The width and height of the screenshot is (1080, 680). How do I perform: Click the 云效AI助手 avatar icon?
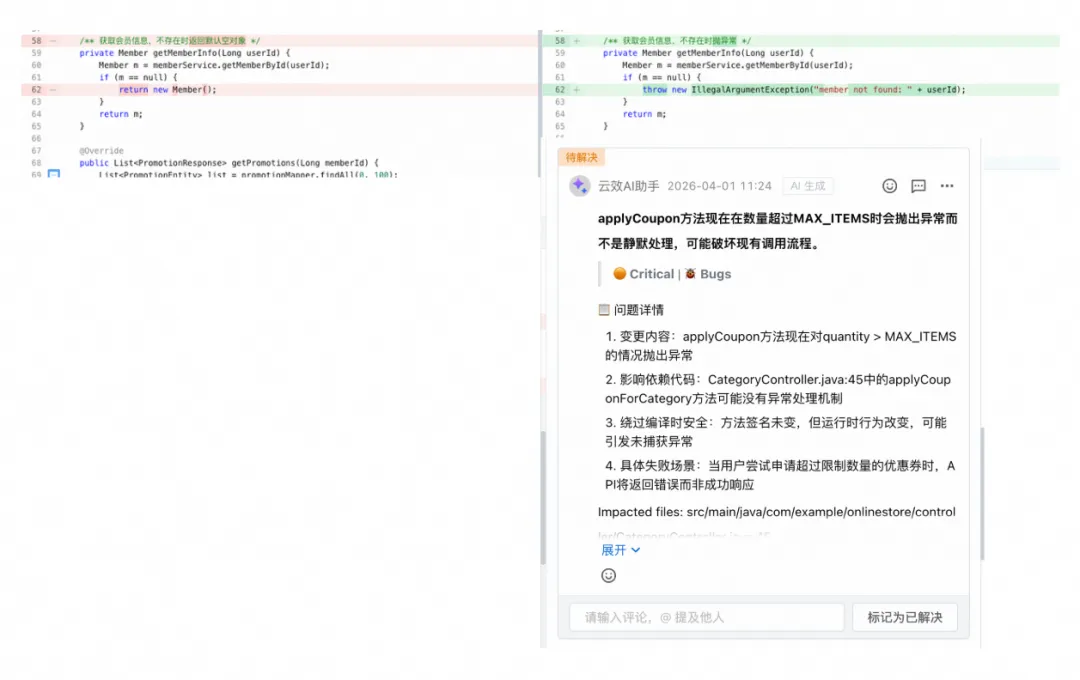pos(579,186)
